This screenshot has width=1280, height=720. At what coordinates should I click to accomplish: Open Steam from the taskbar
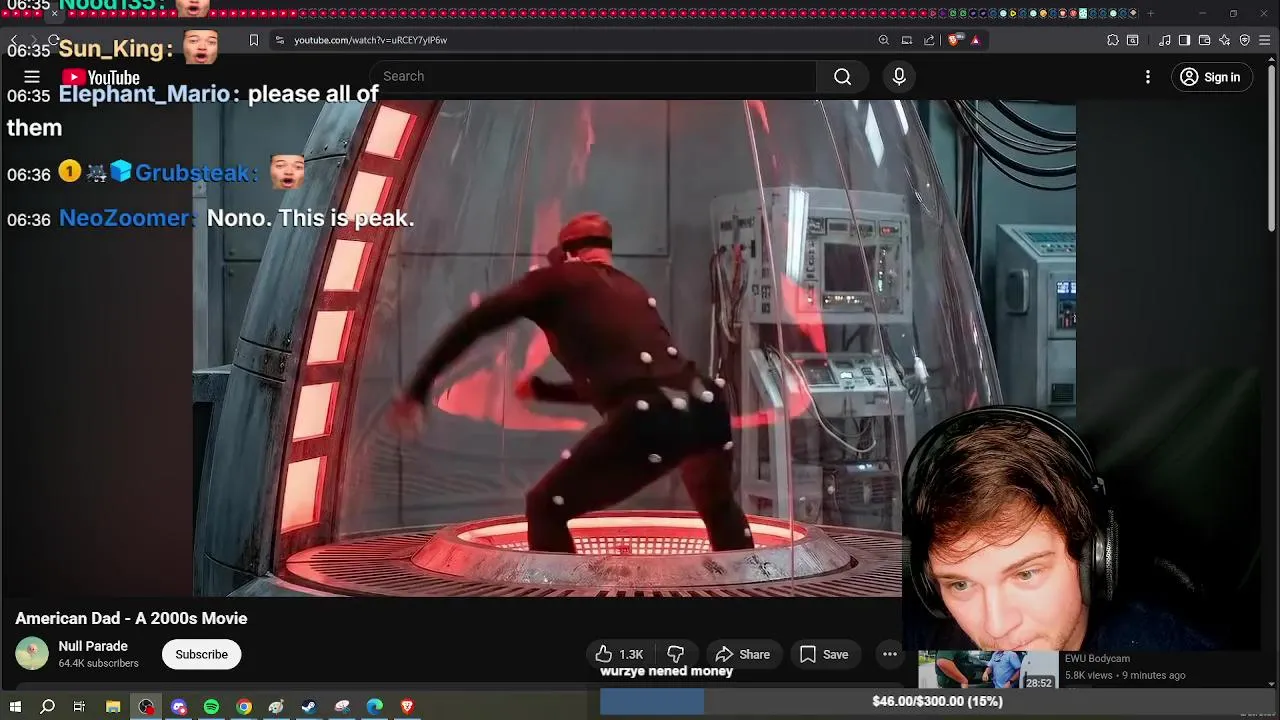point(309,707)
